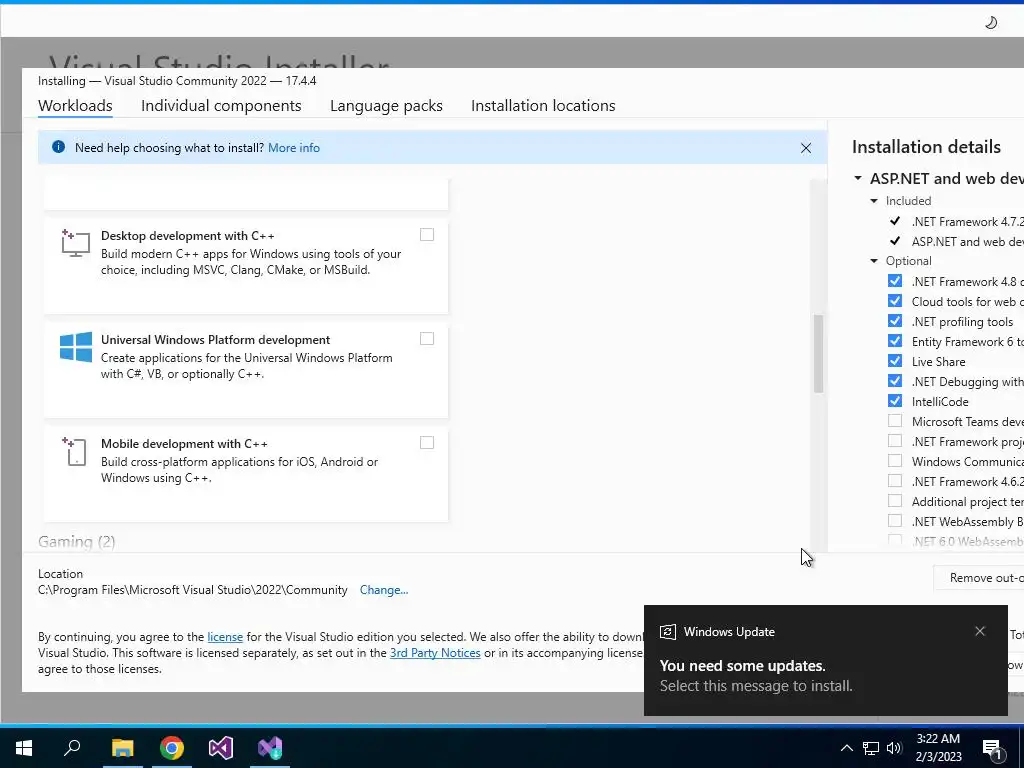The width and height of the screenshot is (1024, 768).
Task: Click the Universal Windows Platform development title
Action: pos(215,340)
